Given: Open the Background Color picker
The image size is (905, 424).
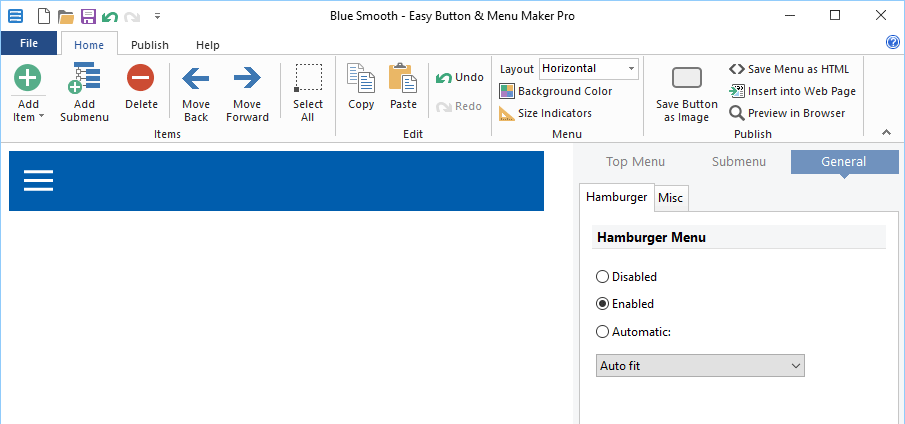Looking at the screenshot, I should tap(556, 91).
